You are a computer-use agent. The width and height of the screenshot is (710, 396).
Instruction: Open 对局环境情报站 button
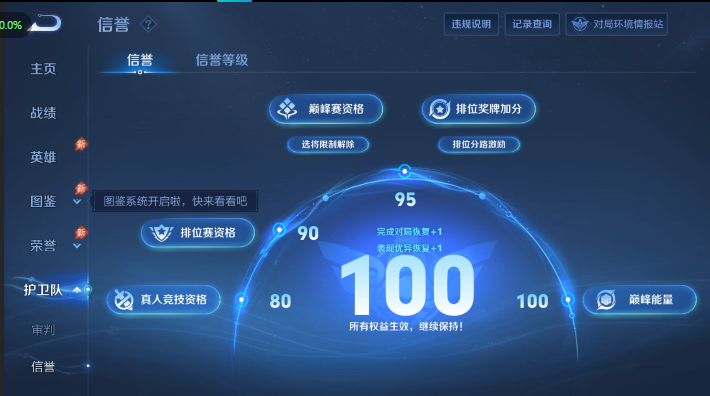[616, 24]
